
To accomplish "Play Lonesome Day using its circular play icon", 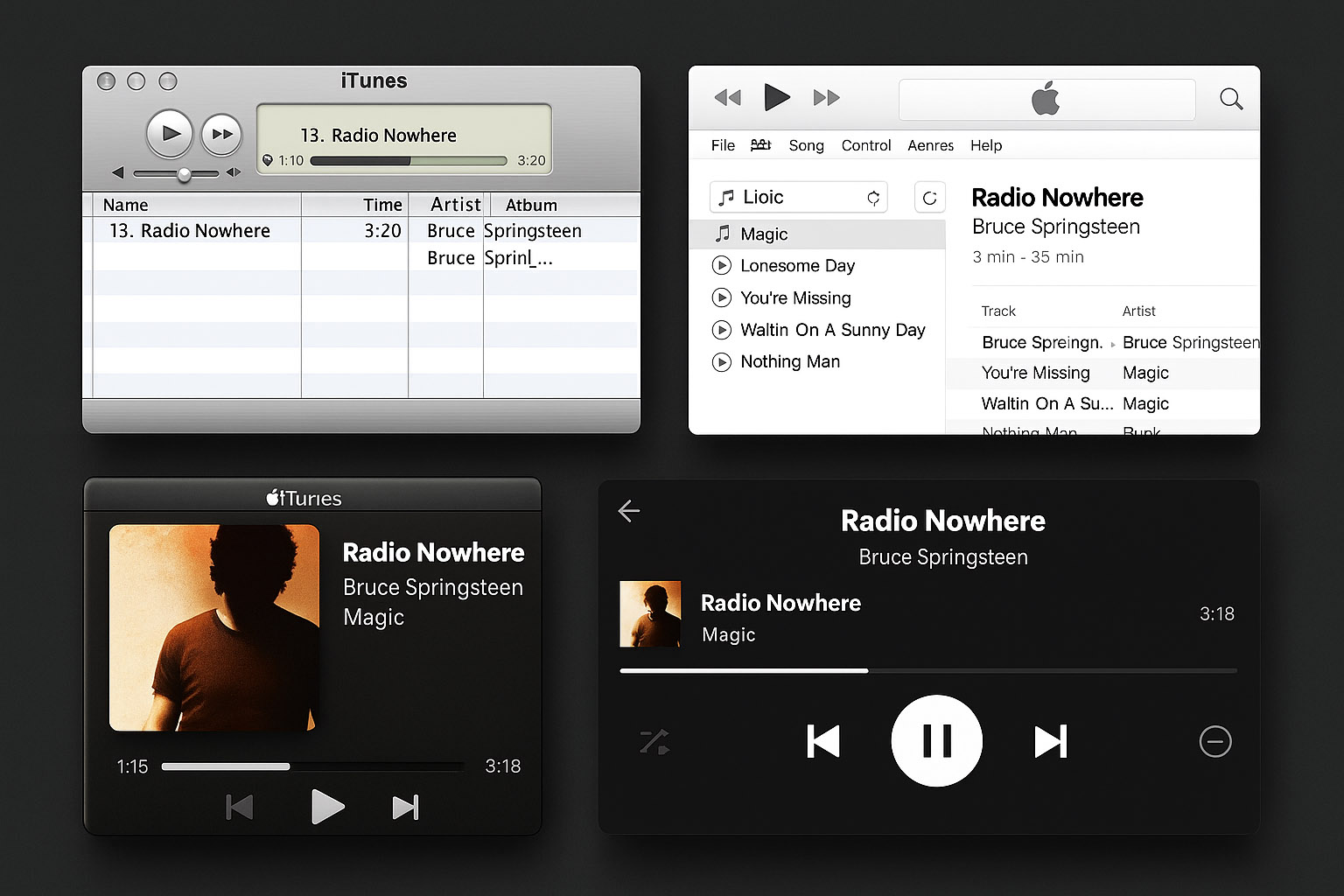I will point(722,265).
